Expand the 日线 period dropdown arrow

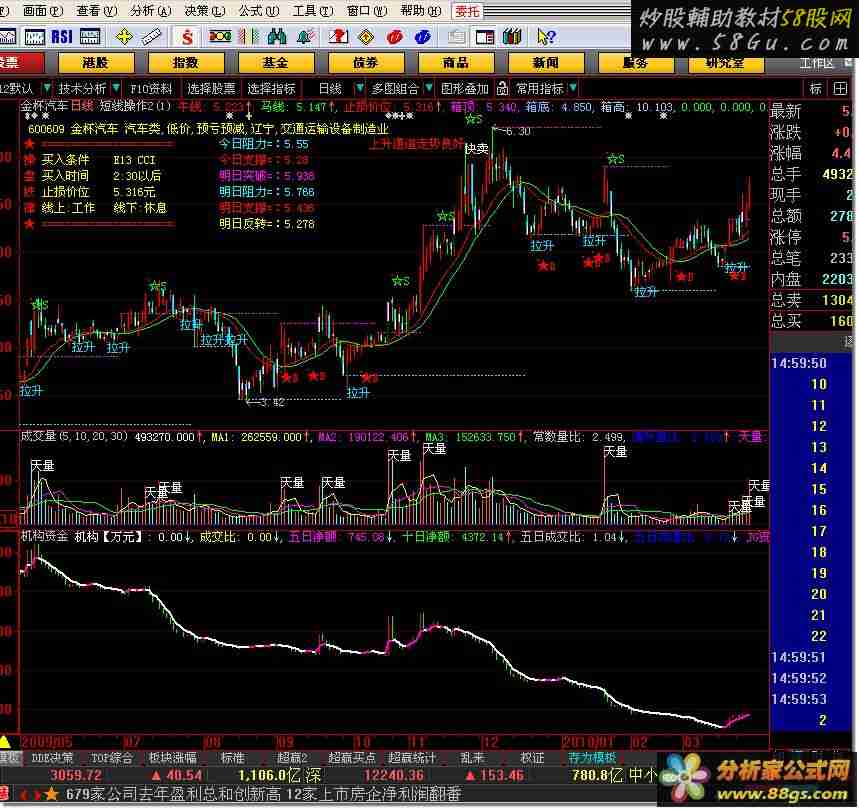tap(359, 88)
